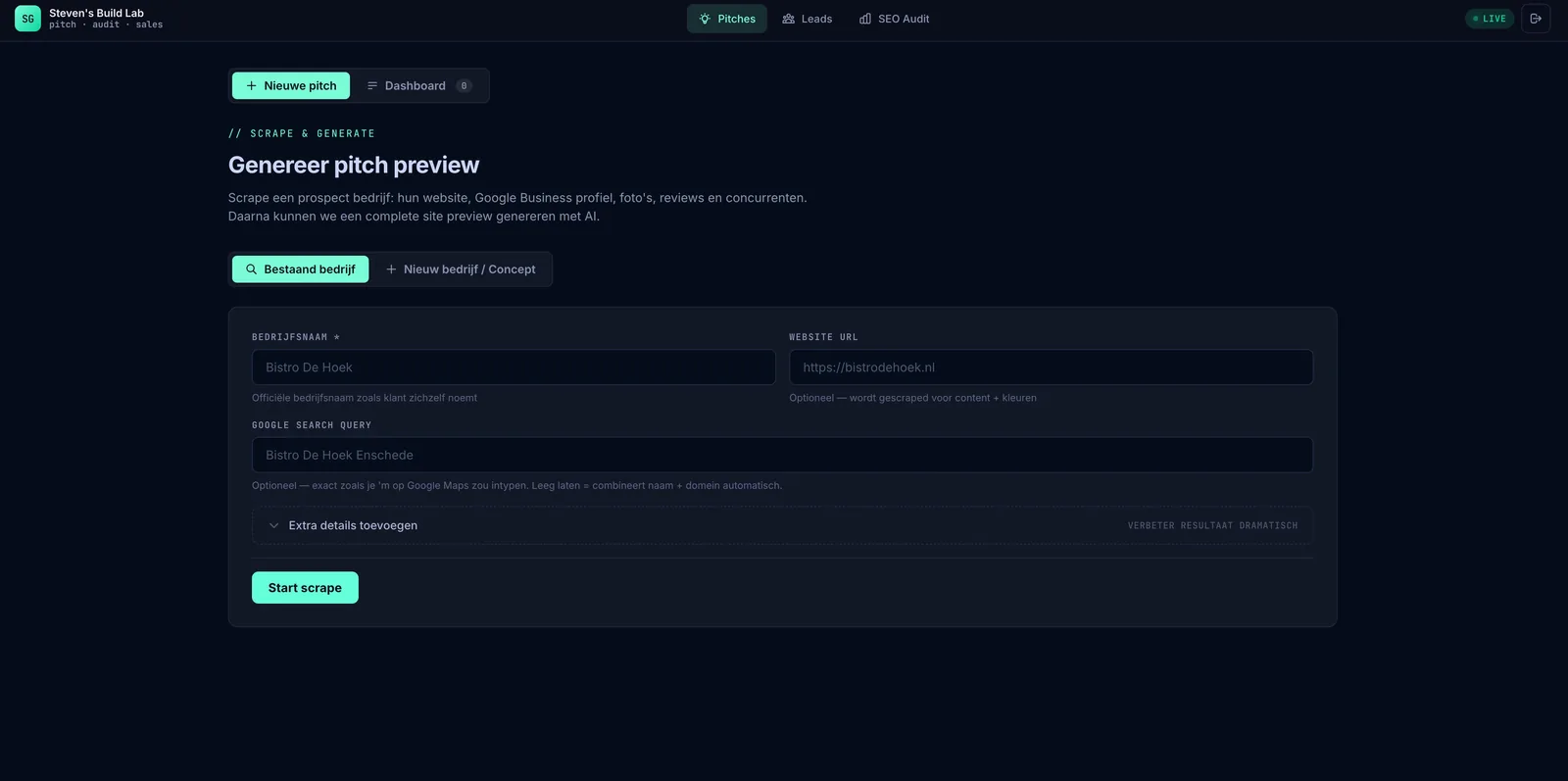
Task: Open the SEO Audit tab
Action: [894, 19]
